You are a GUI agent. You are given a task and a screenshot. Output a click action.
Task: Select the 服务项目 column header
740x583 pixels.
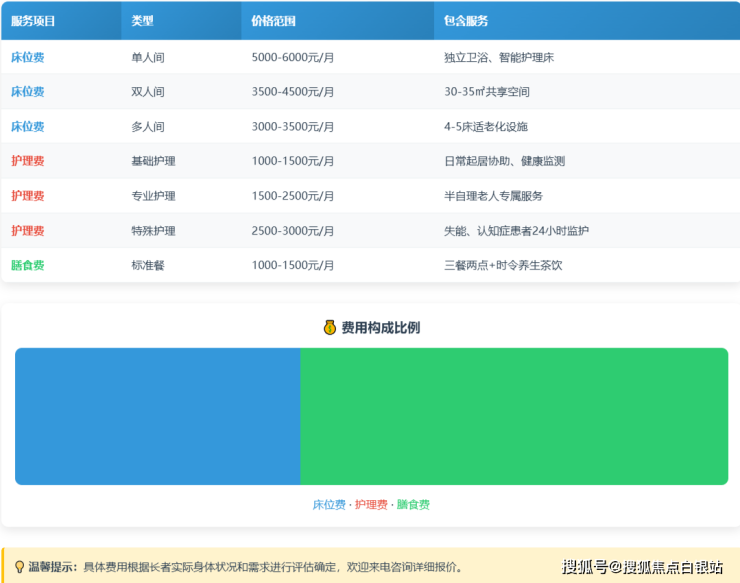pos(33,21)
